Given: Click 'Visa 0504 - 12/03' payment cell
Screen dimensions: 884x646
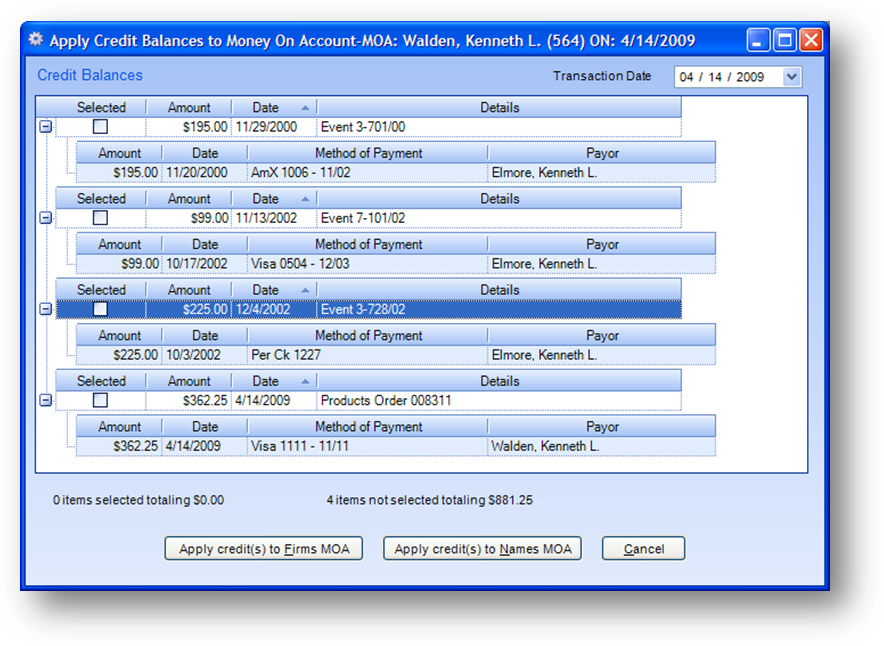Looking at the screenshot, I should click(368, 264).
